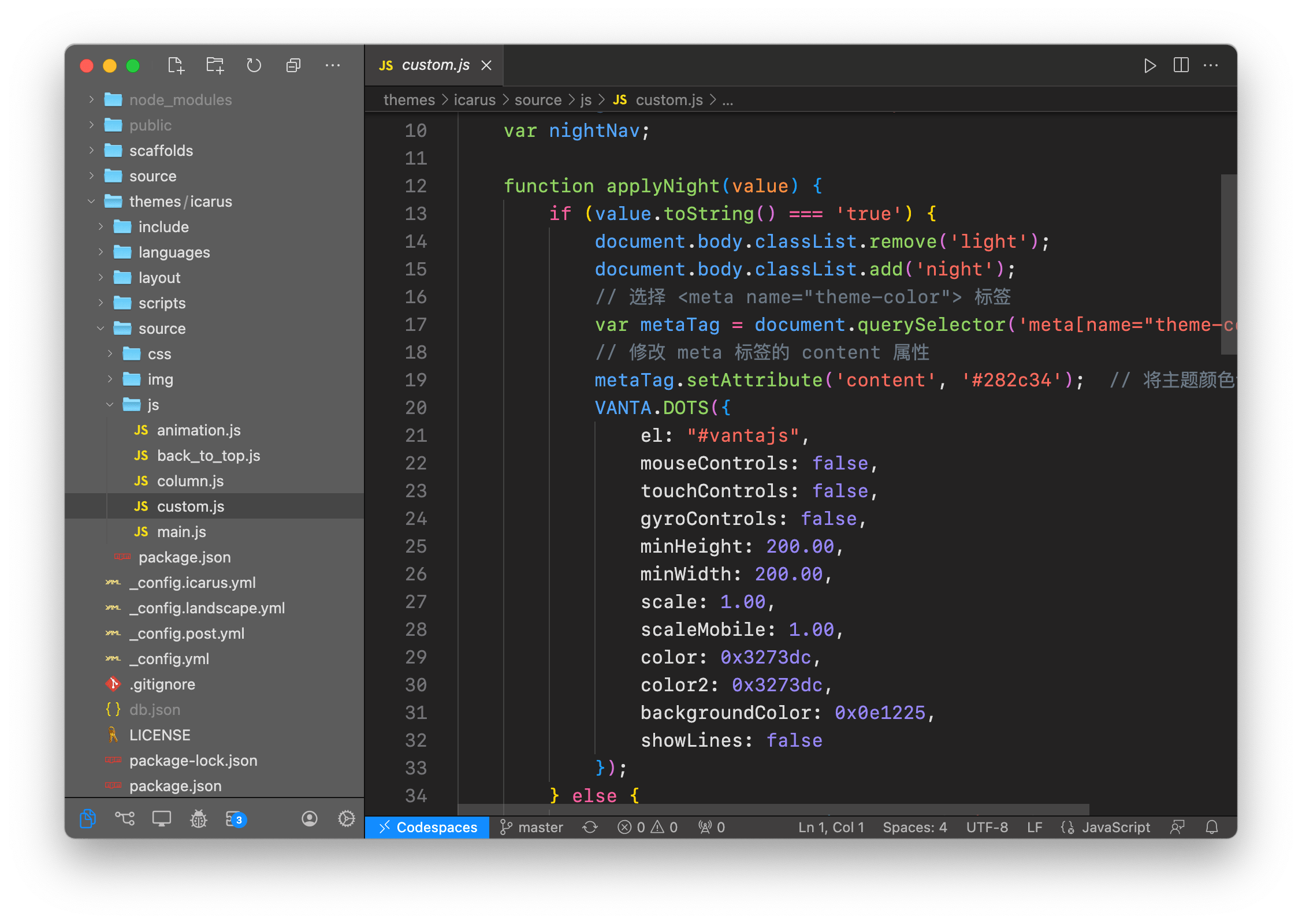Screen dimensions: 1302x924
Task: Click the editor vertical scrollbar thumb
Action: point(1229,264)
